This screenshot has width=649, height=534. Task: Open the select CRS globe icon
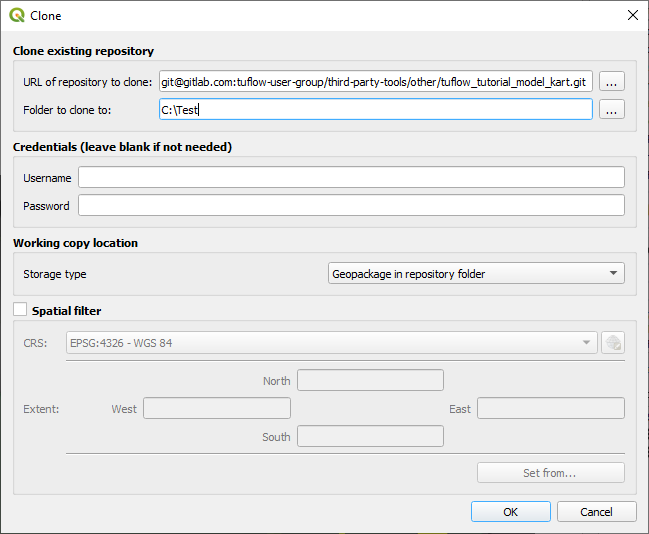[613, 343]
